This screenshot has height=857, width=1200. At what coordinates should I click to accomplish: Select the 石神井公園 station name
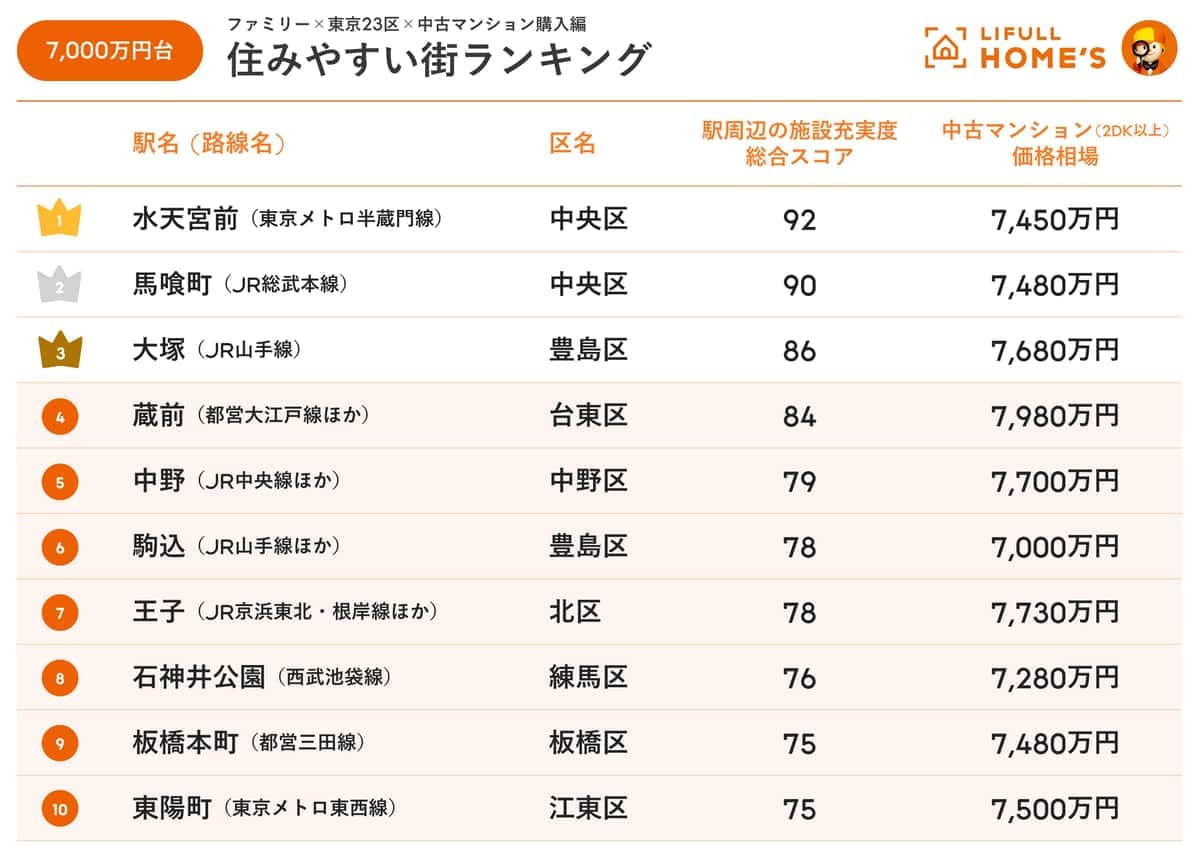(198, 678)
